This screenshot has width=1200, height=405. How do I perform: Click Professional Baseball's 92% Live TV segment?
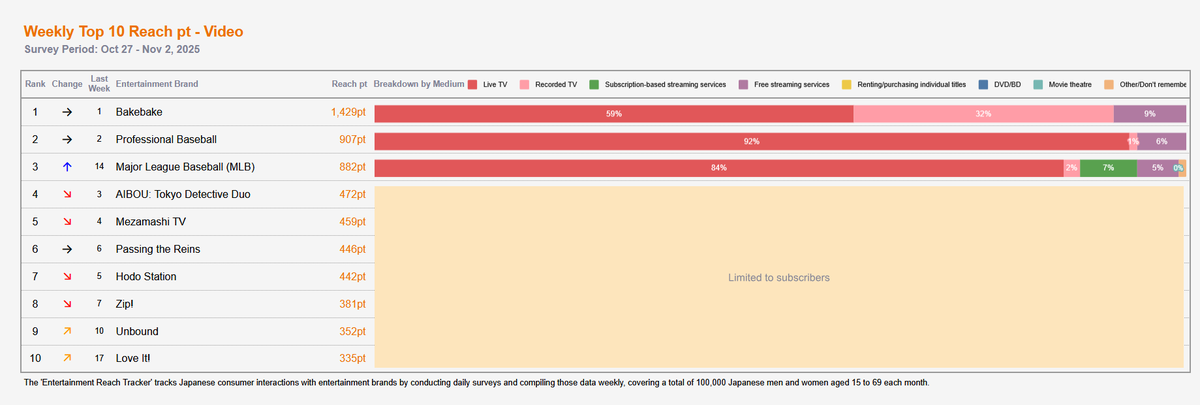pyautogui.click(x=752, y=141)
